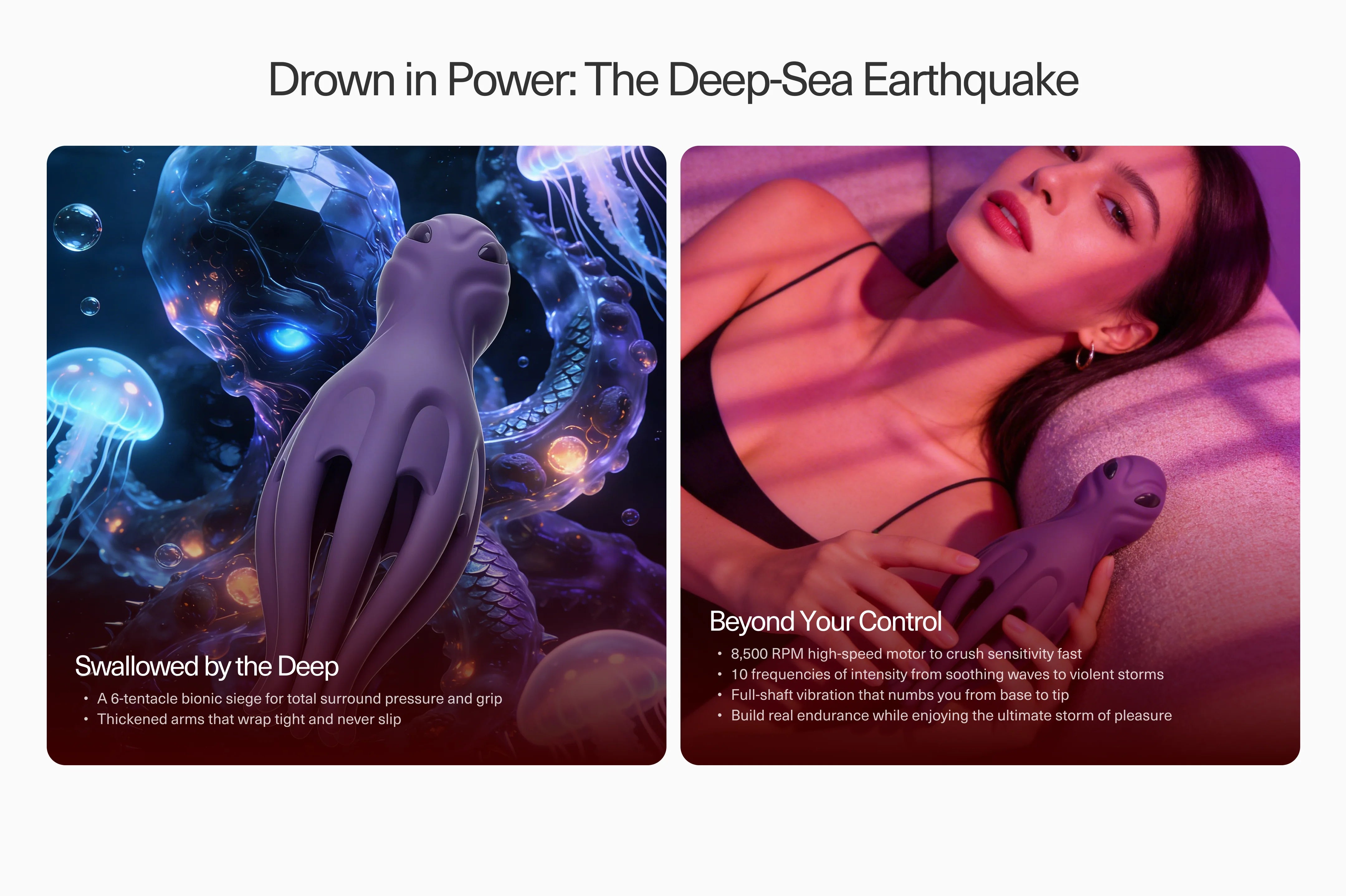Click the '10 frequencies of intensity' bullet
The image size is (1346, 896).
pos(947,674)
